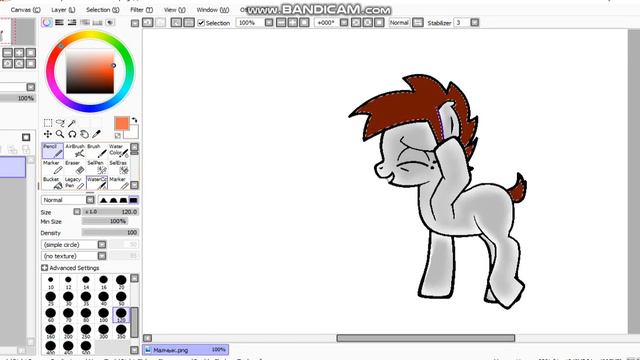Pick the lasso selection tool

[x=60, y=123]
